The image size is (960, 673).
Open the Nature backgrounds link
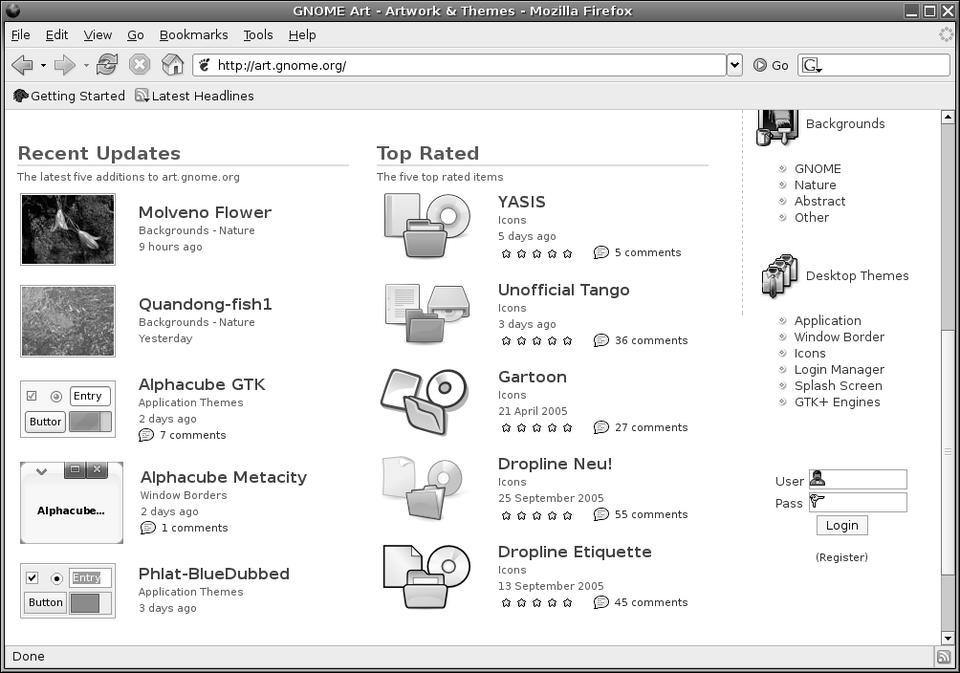[x=815, y=185]
